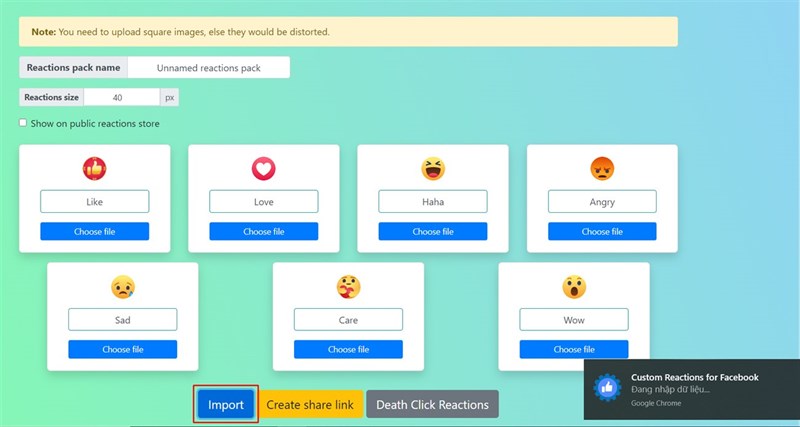
Task: Choose file for the Love reaction
Action: pyautogui.click(x=263, y=231)
